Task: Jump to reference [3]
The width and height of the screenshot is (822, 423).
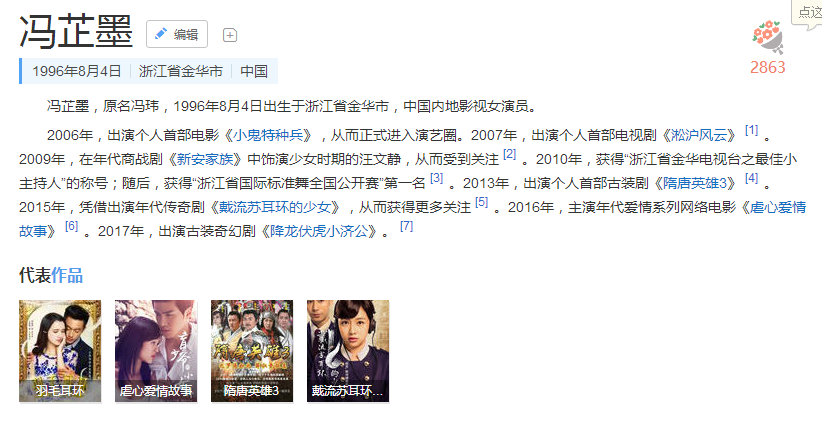Action: [436, 178]
